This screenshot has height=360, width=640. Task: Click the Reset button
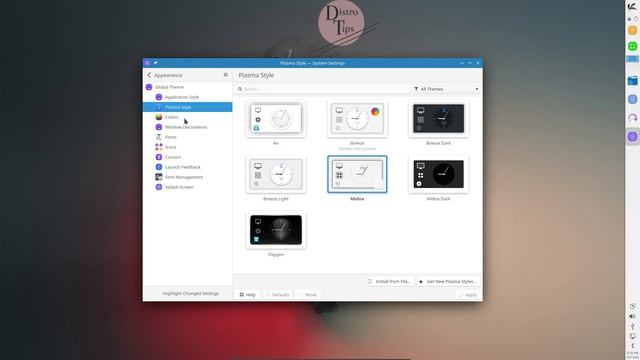click(x=308, y=294)
